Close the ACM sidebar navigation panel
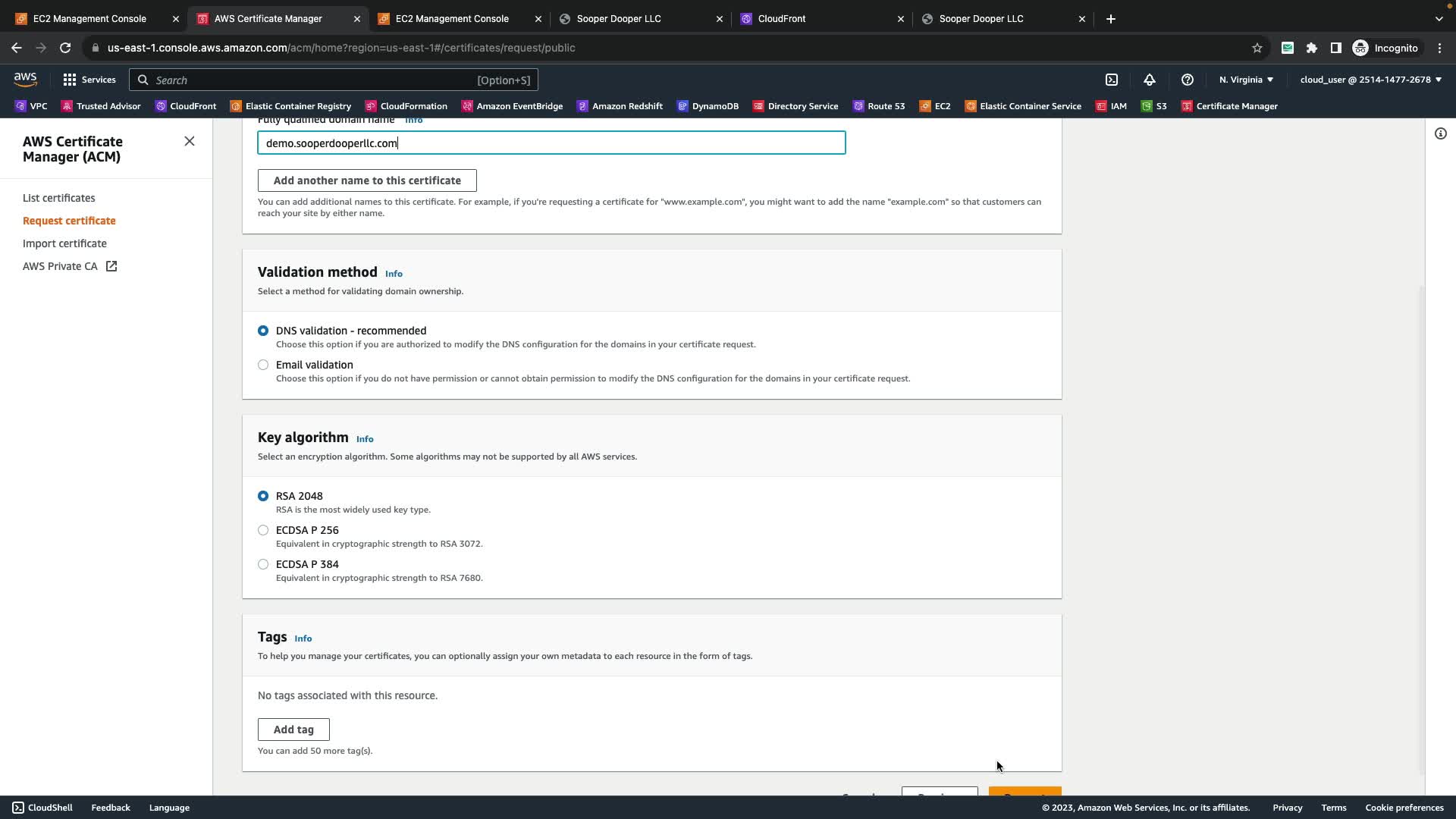 (x=190, y=142)
